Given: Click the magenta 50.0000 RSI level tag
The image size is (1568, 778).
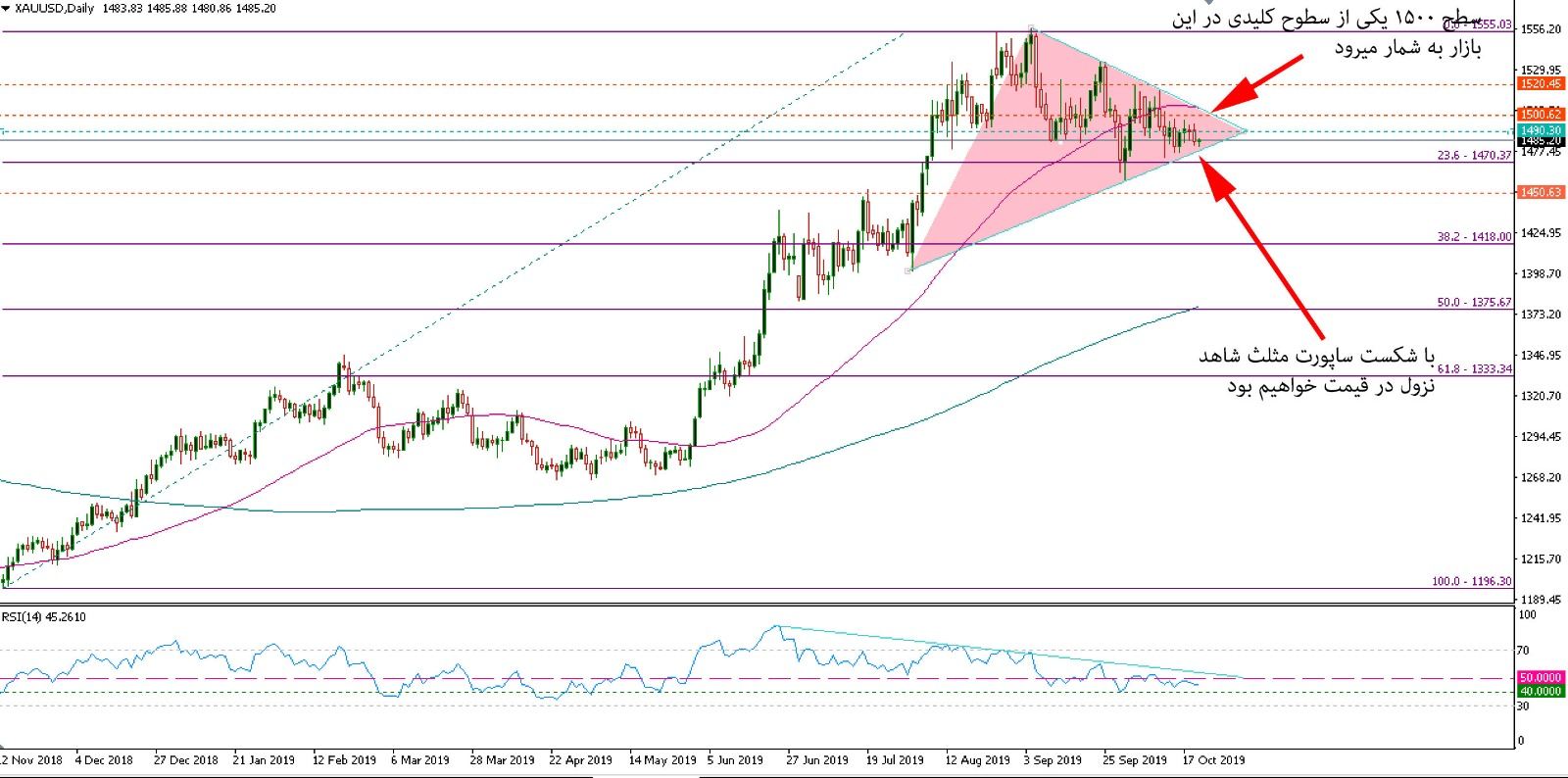Looking at the screenshot, I should (x=1540, y=677).
